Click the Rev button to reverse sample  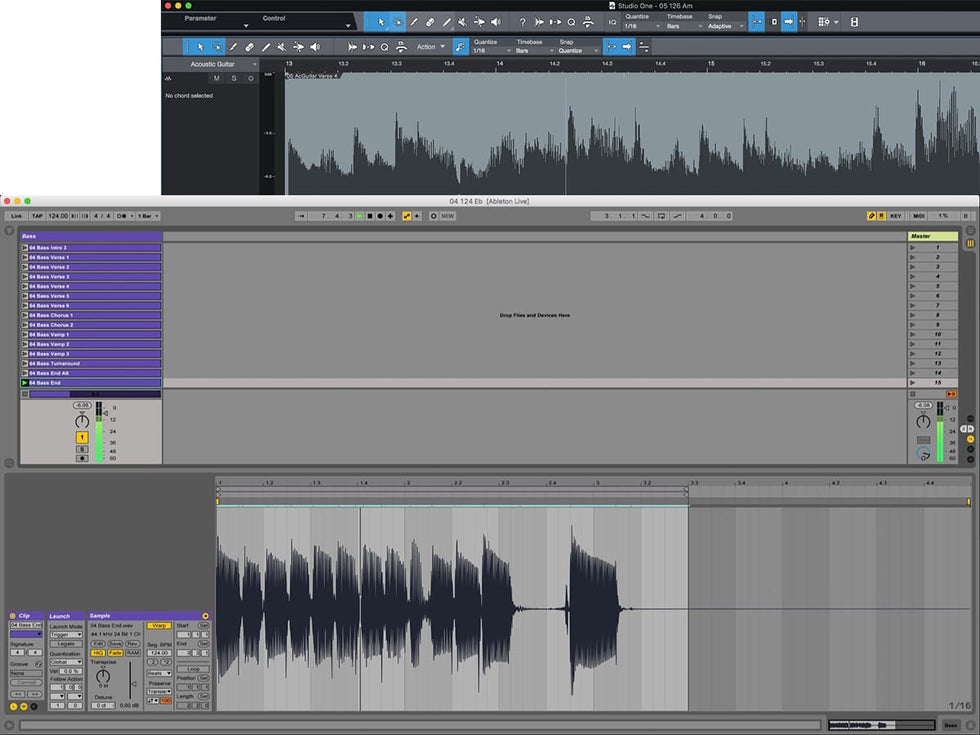[x=132, y=644]
